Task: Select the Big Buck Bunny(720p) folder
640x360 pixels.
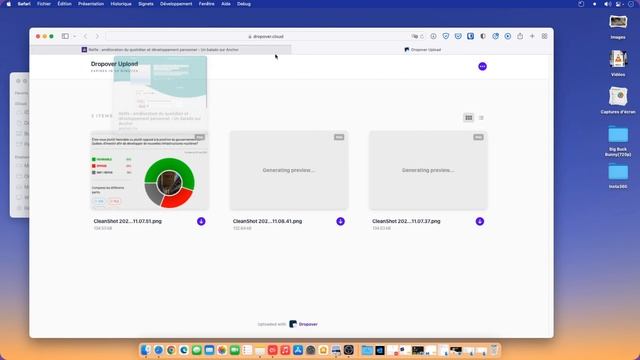Action: 618,141
